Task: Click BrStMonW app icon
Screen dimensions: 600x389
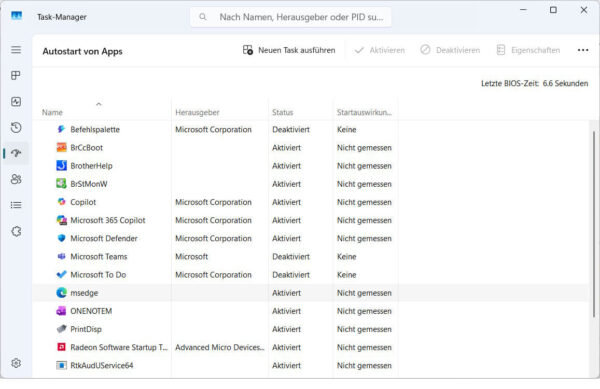Action: coord(61,184)
